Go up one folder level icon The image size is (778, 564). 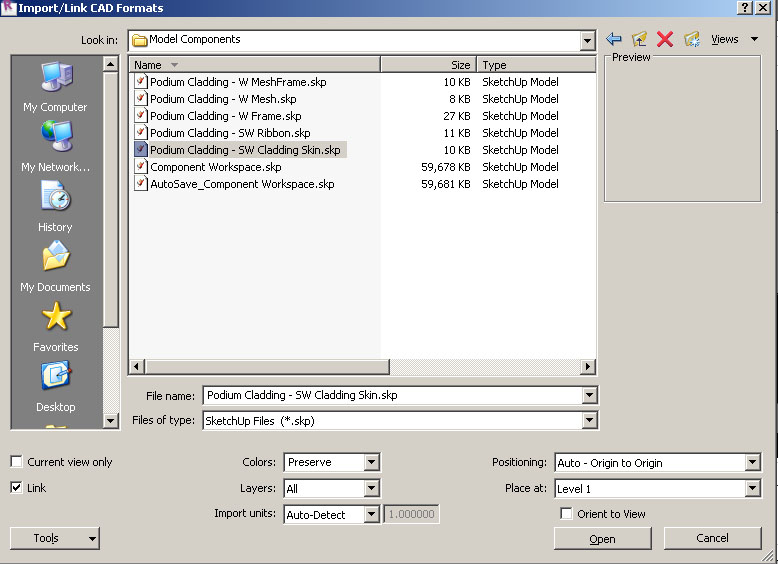[x=639, y=39]
